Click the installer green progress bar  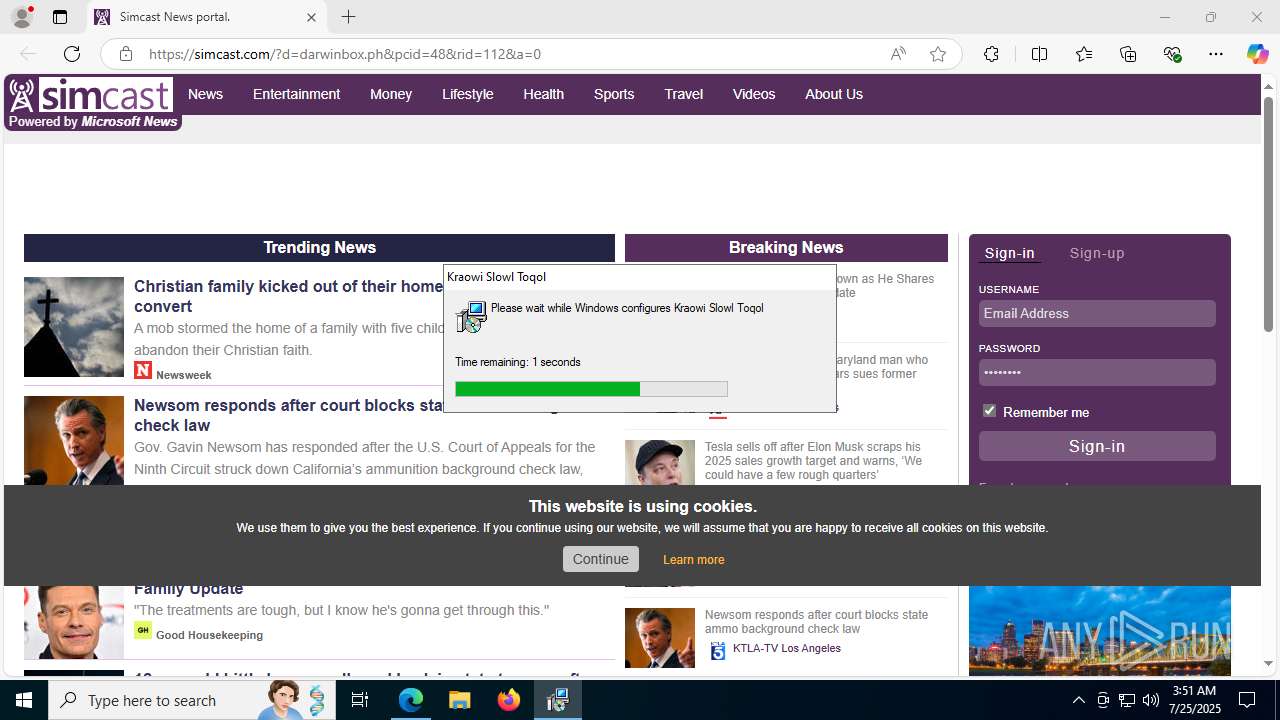pos(547,389)
